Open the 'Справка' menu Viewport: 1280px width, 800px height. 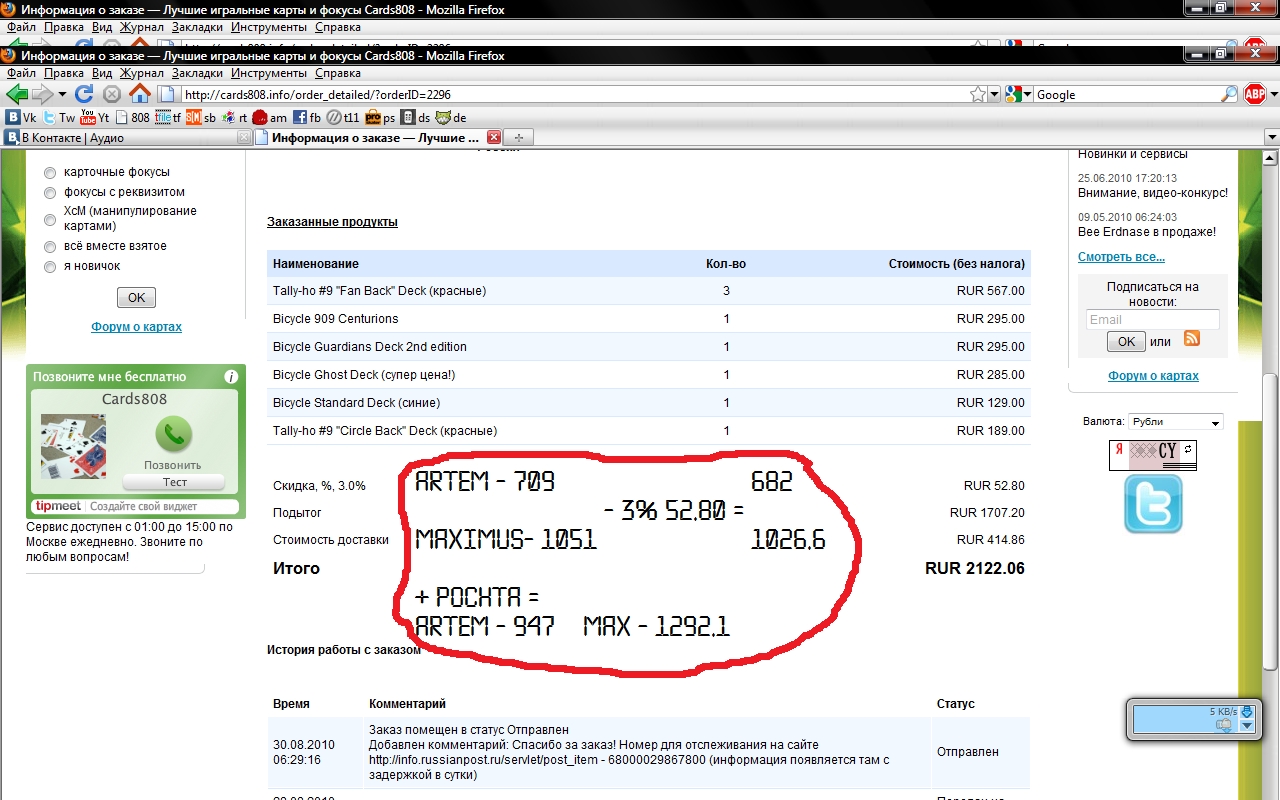click(x=337, y=73)
